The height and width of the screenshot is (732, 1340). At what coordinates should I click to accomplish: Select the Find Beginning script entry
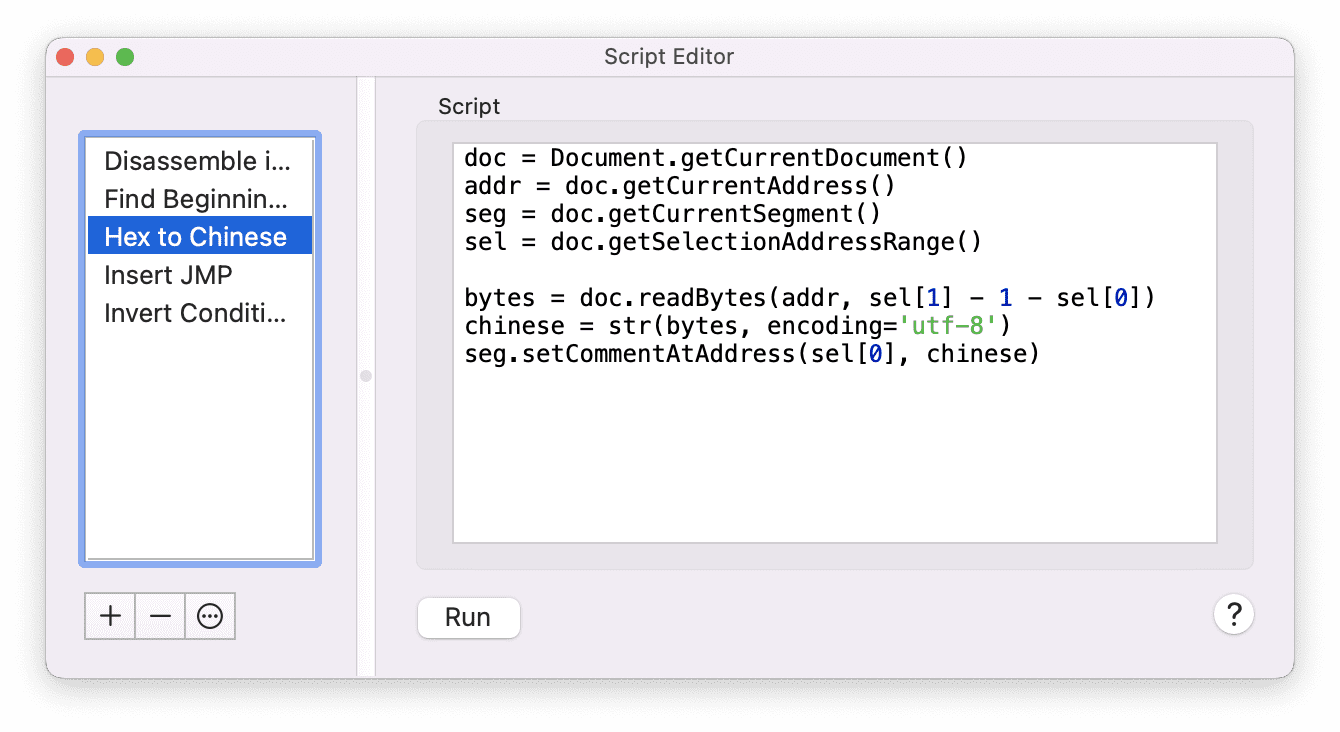[x=200, y=199]
